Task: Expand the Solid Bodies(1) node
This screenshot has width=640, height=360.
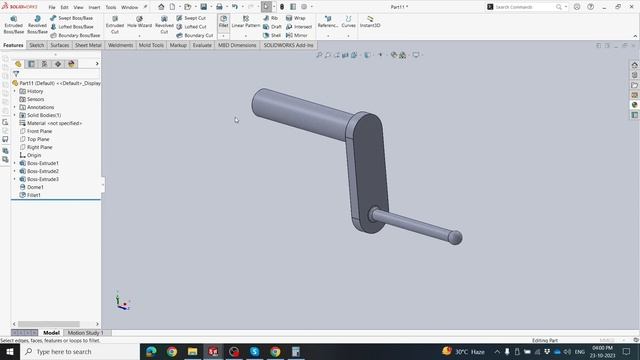Action: pos(15,115)
